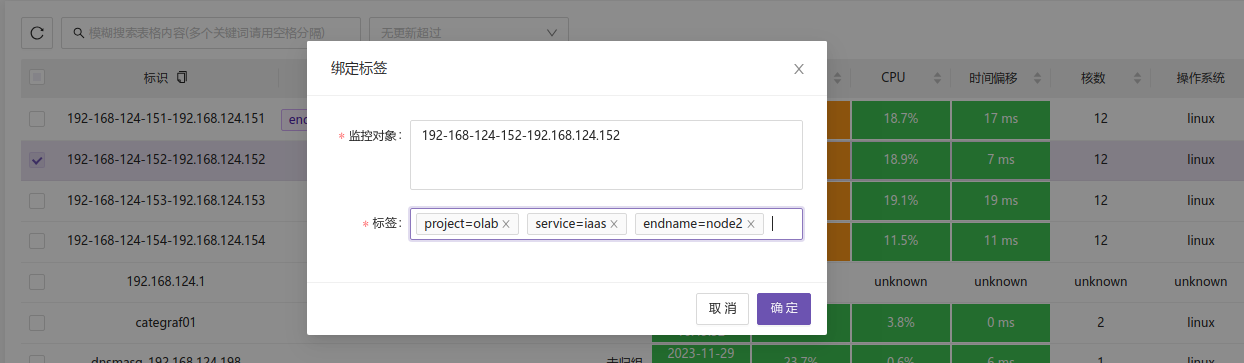
Task: Click 取消 to cancel the dialog
Action: pyautogui.click(x=722, y=309)
